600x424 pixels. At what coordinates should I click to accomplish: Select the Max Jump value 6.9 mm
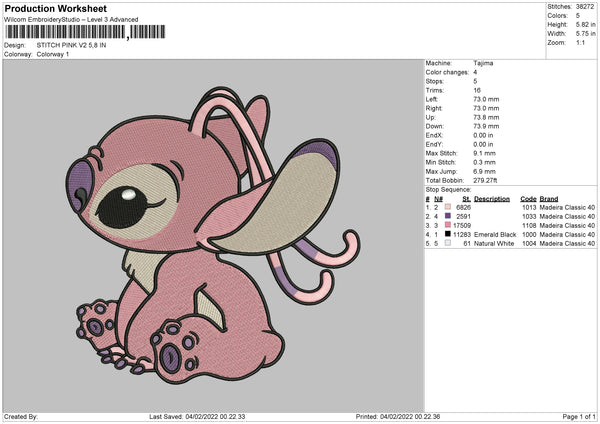tap(484, 171)
